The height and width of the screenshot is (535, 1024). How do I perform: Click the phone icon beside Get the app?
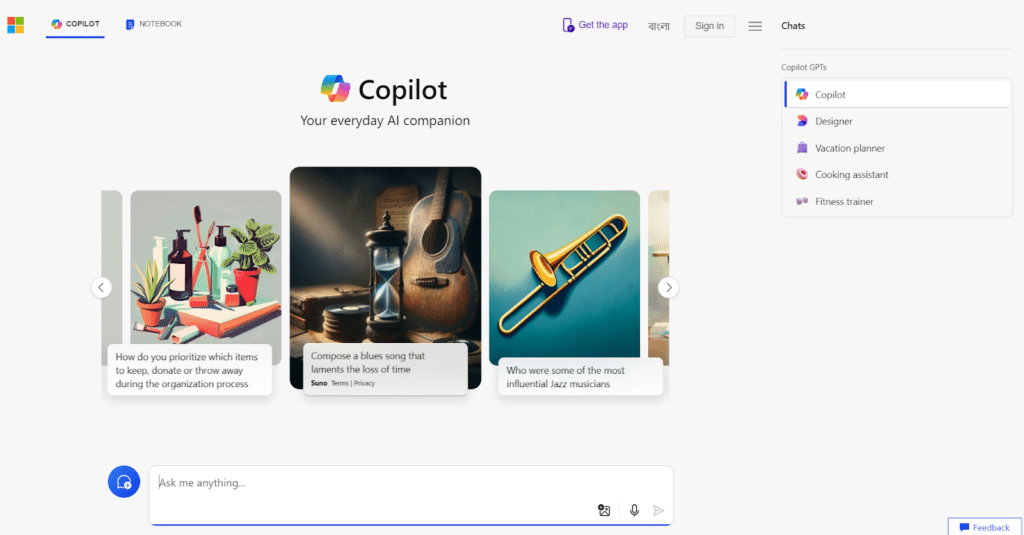point(568,25)
